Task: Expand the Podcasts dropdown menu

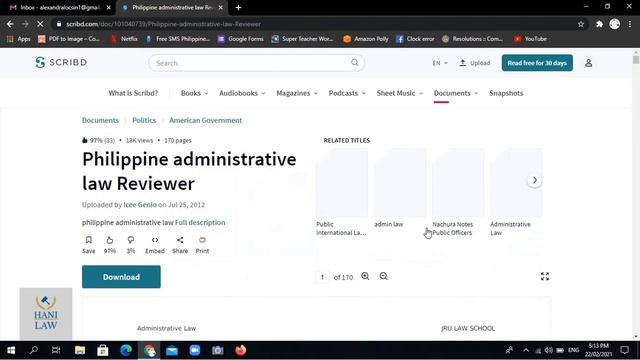Action: (x=347, y=93)
